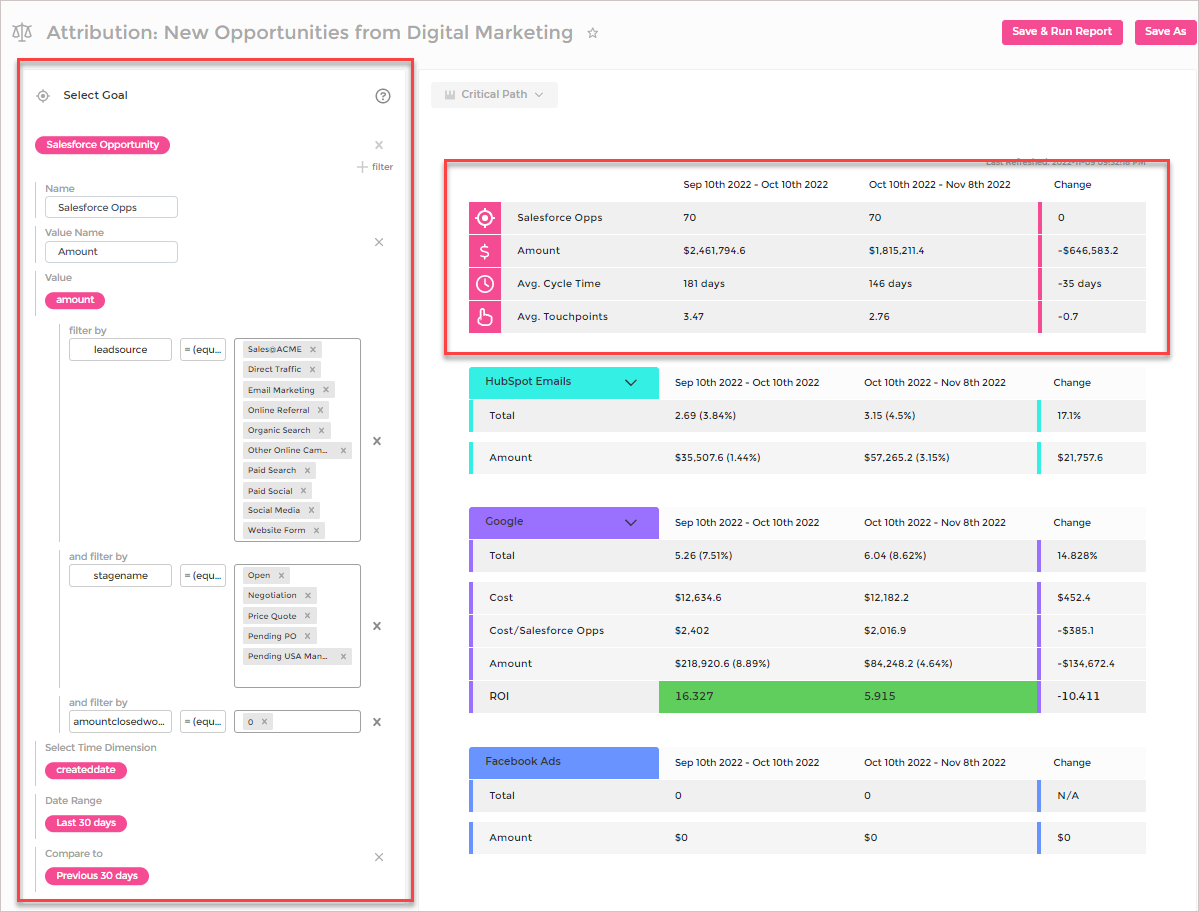Click the report title text

(x=310, y=33)
